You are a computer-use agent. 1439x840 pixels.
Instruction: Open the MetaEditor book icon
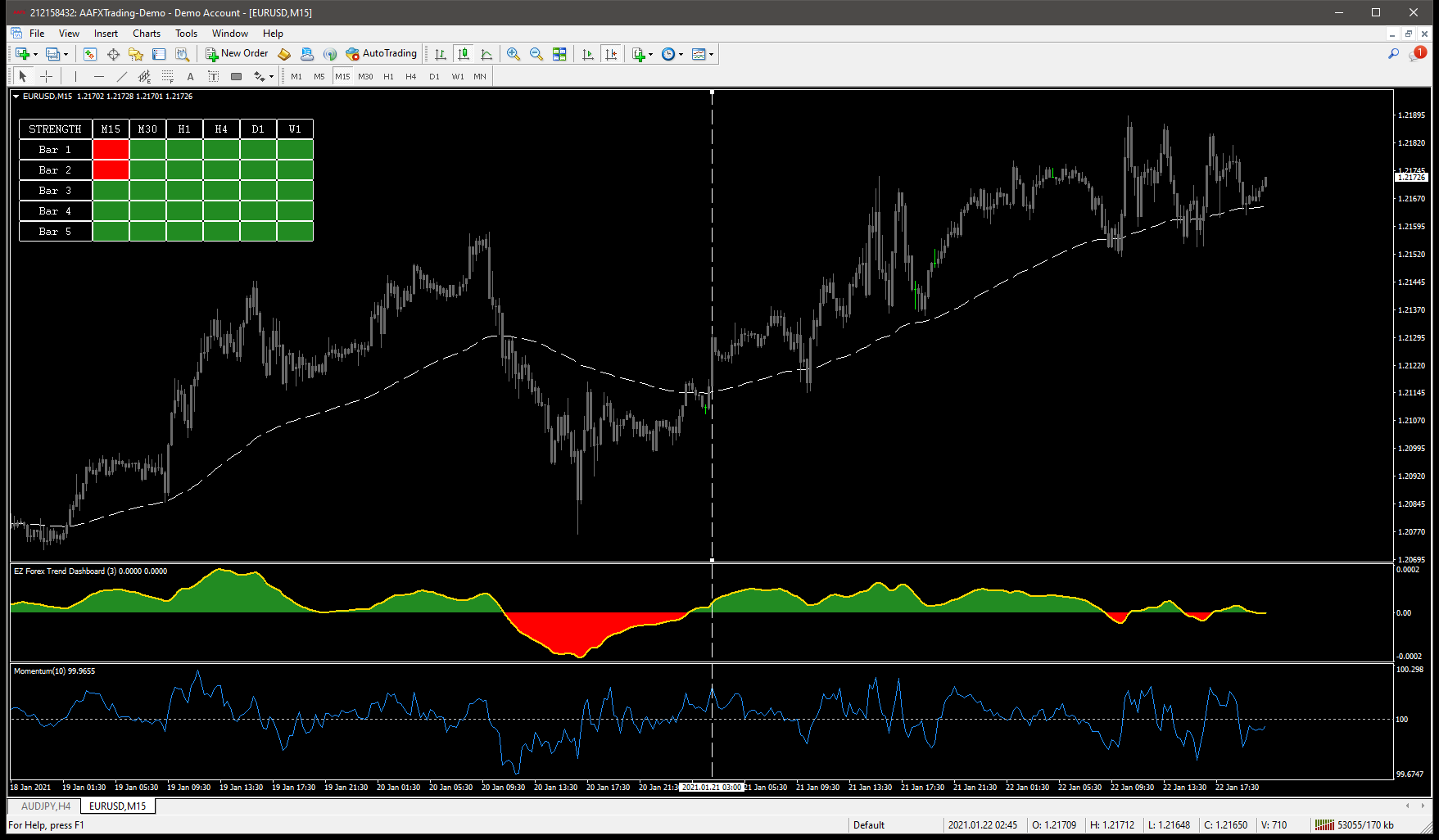[x=284, y=54]
